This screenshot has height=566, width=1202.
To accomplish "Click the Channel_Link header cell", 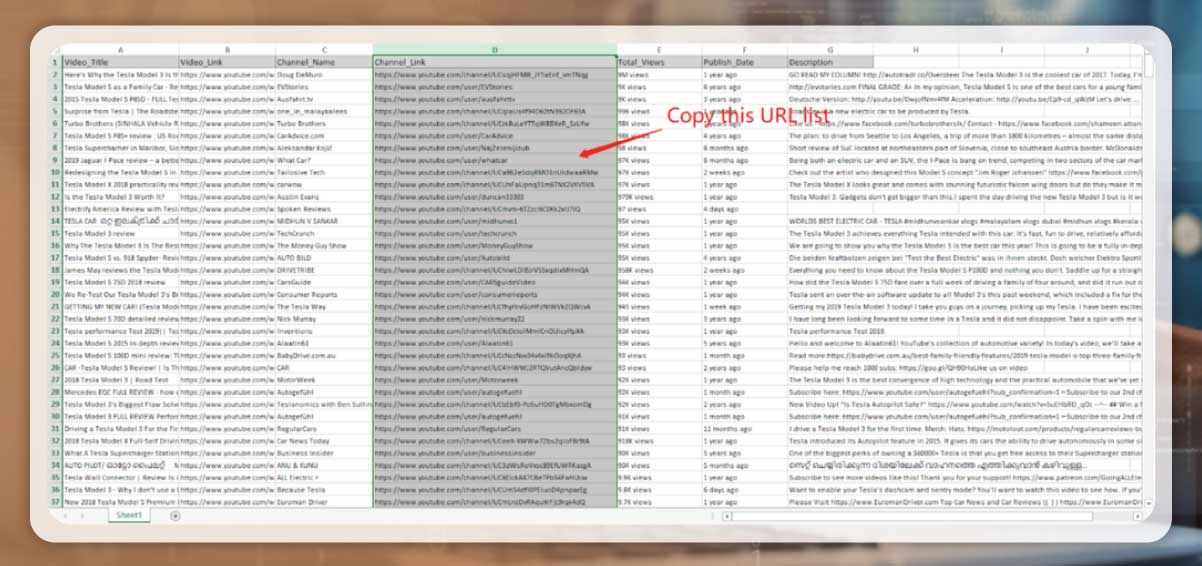I will pos(495,62).
